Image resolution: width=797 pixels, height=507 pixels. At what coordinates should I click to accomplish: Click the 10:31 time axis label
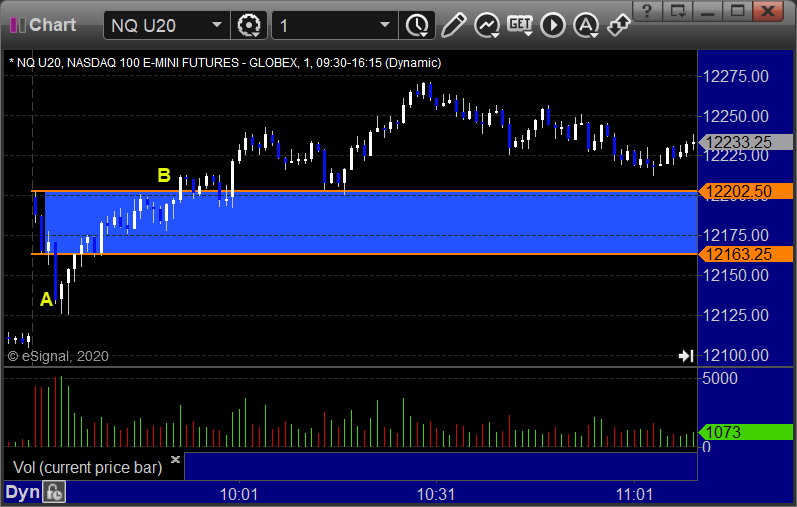click(x=436, y=494)
